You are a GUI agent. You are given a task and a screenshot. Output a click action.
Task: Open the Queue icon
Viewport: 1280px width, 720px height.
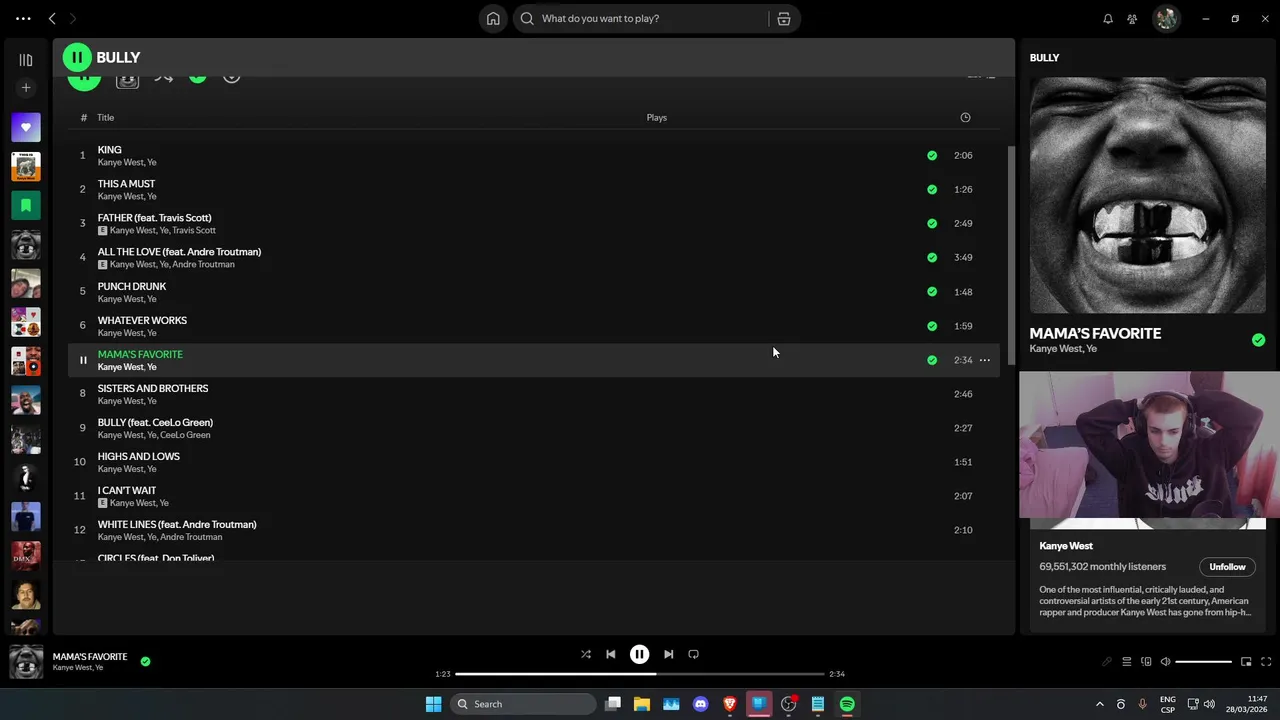point(1126,662)
